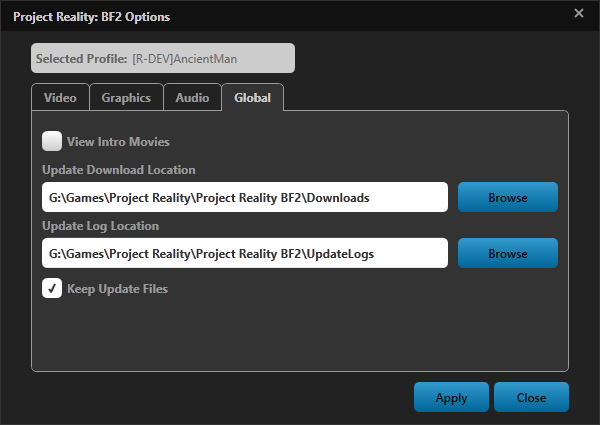
Task: Browse for the update download location
Action: [x=507, y=198]
